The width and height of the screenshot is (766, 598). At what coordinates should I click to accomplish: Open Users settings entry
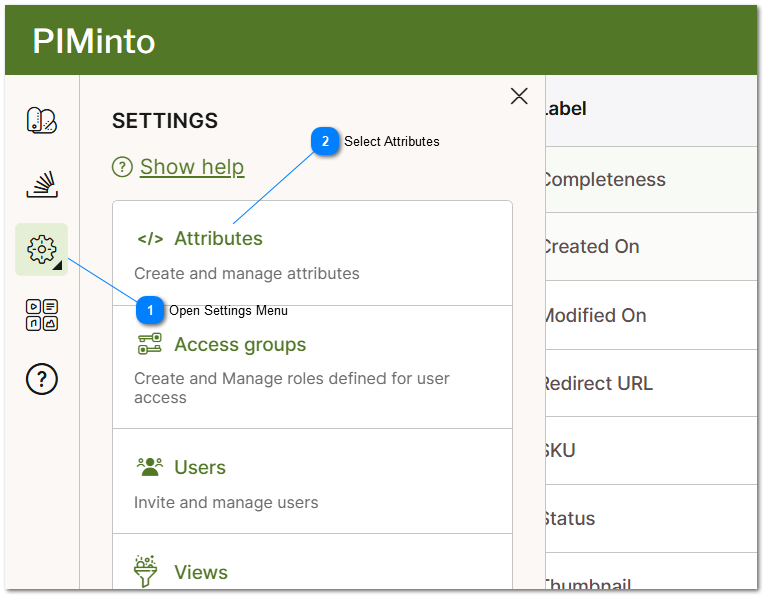(200, 468)
